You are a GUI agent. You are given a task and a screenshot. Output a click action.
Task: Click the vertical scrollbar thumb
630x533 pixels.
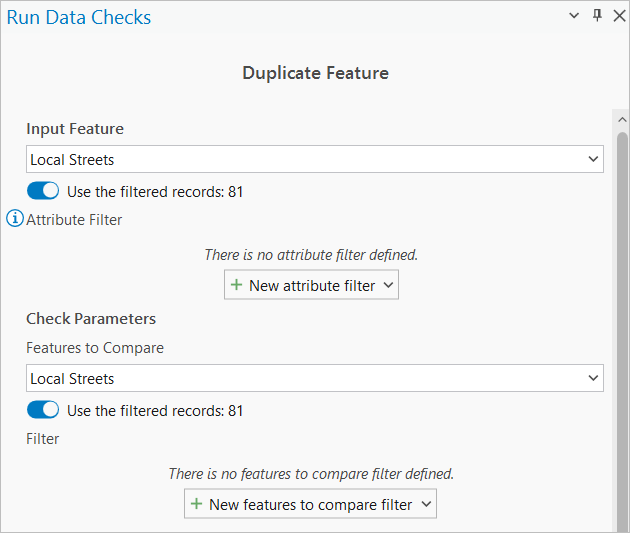tap(621, 320)
